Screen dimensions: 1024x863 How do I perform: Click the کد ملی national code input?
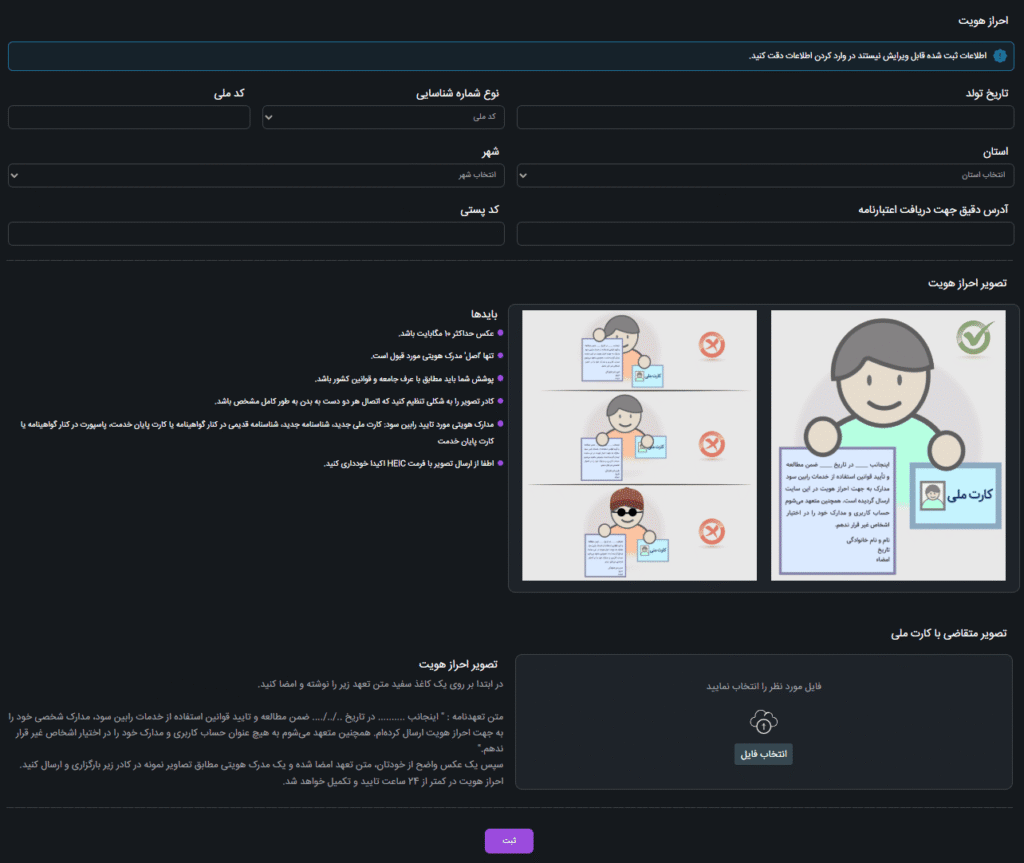click(129, 118)
